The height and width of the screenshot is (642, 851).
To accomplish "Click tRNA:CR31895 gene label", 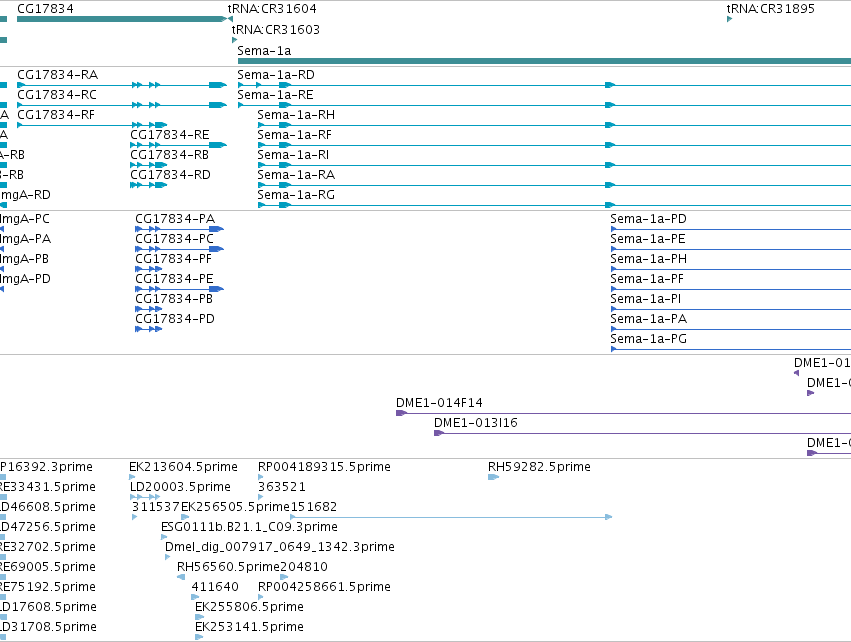I will pyautogui.click(x=771, y=9).
